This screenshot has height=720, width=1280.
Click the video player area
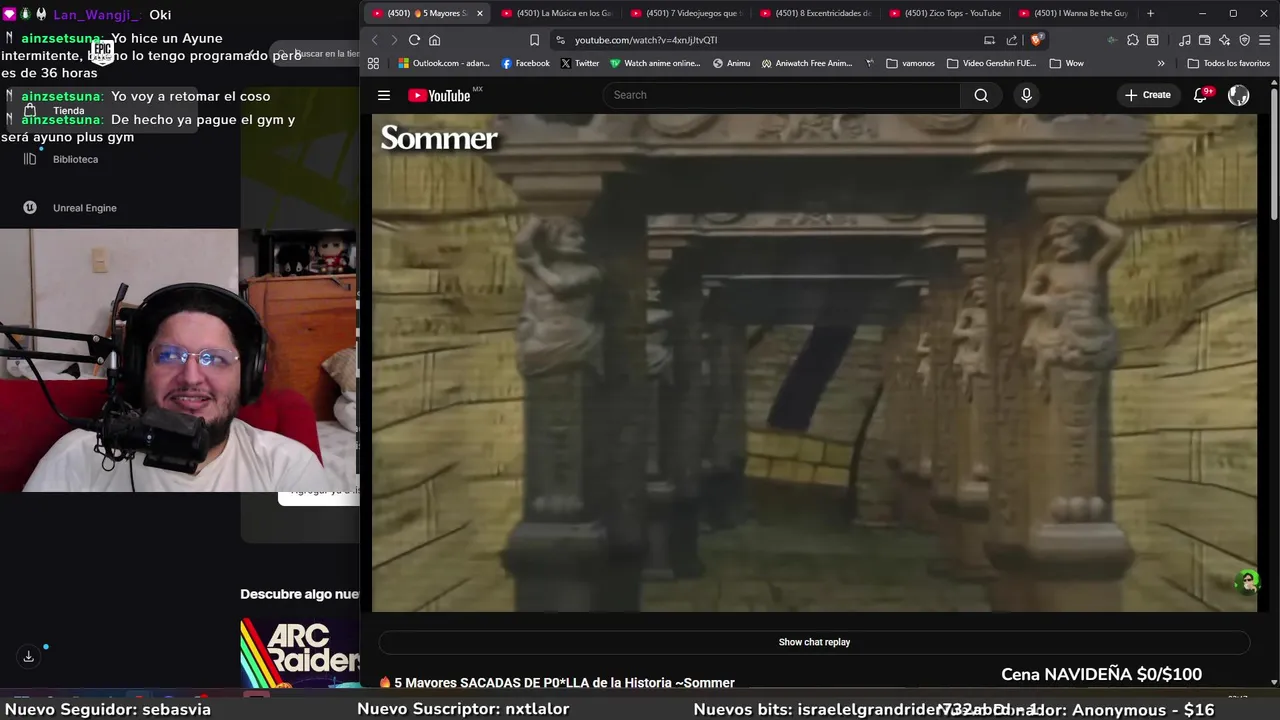(814, 362)
